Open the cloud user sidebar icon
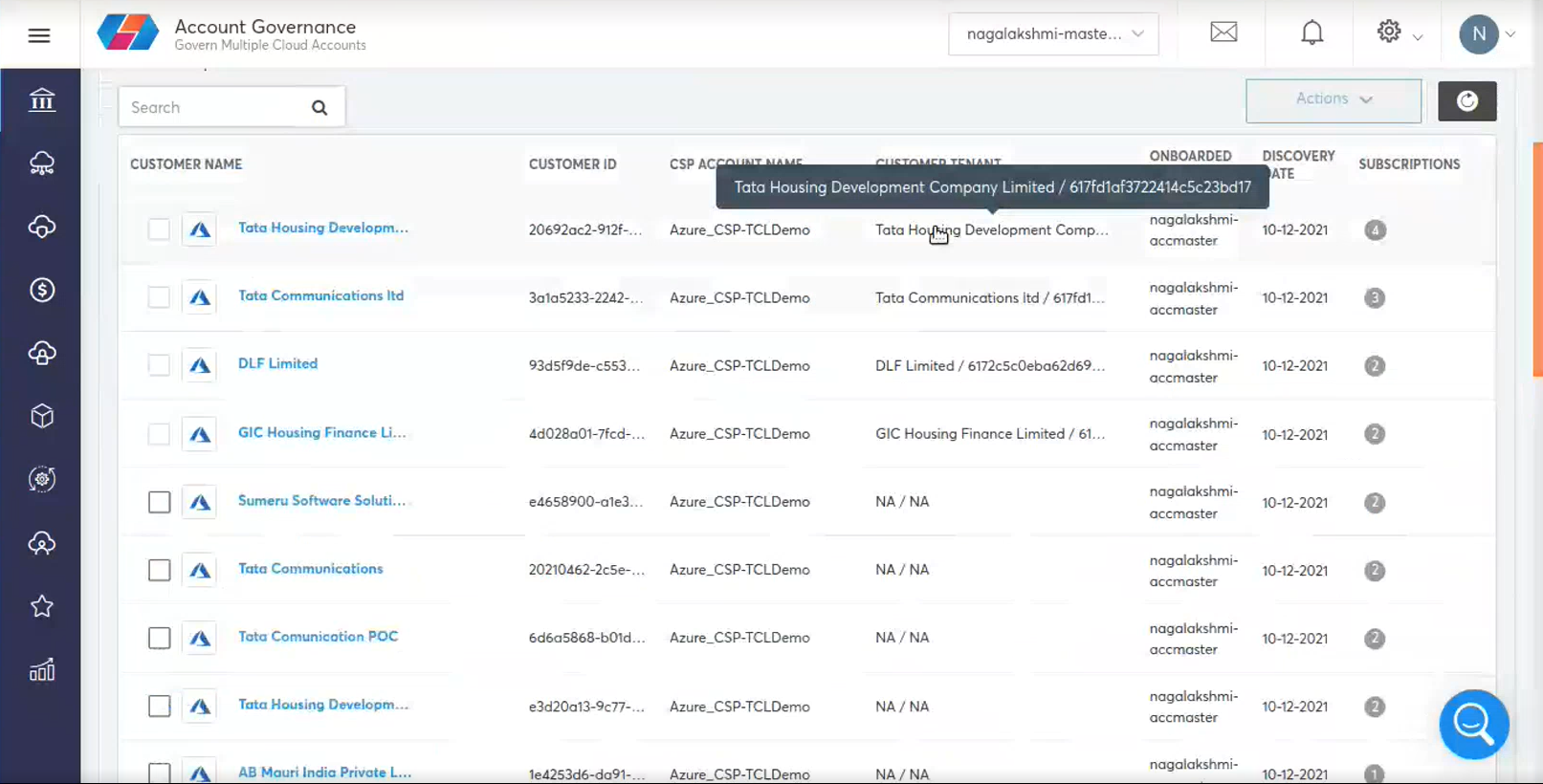Screen dimensions: 1543x784 click(41, 543)
